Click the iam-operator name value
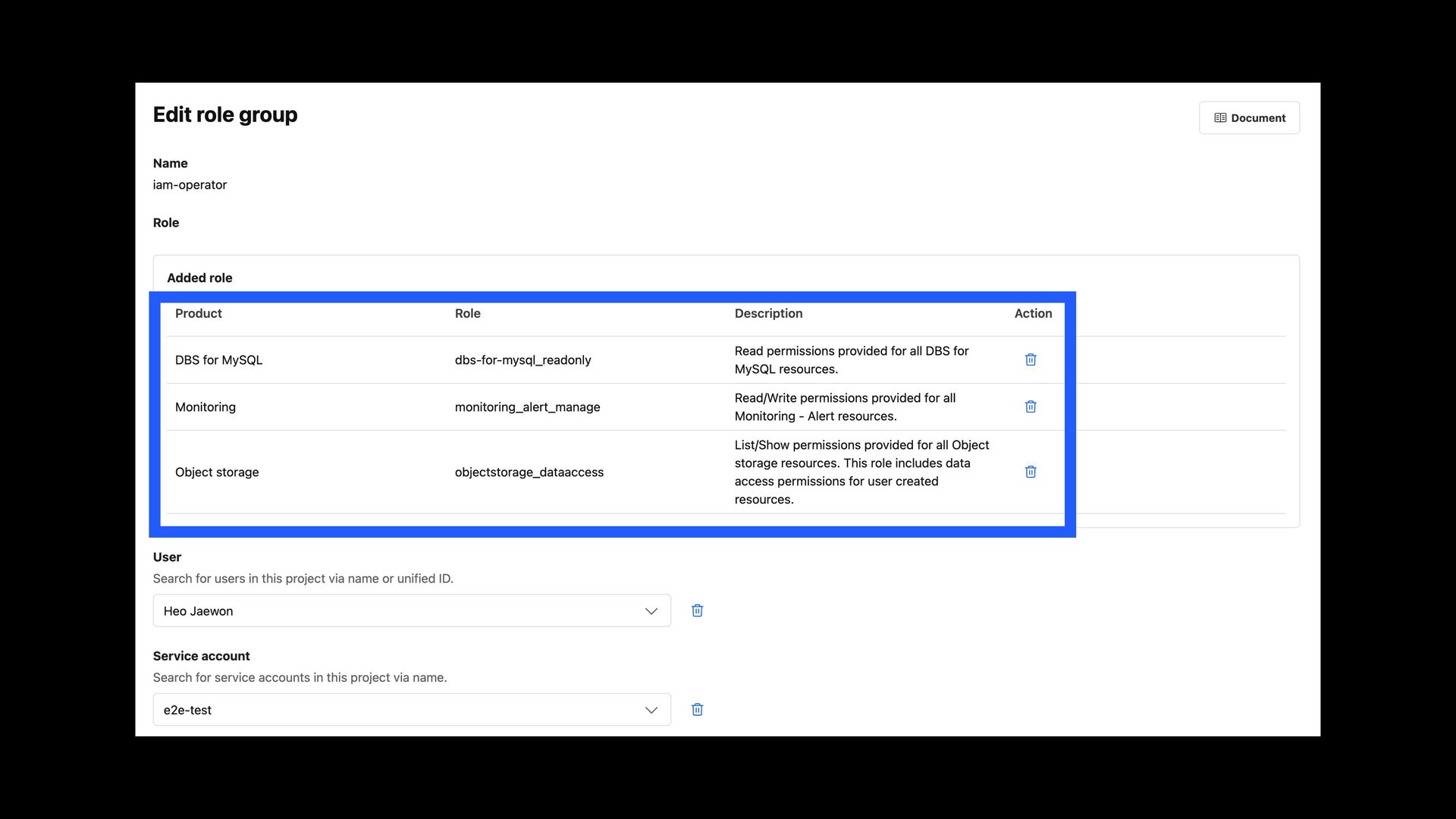 [x=190, y=185]
